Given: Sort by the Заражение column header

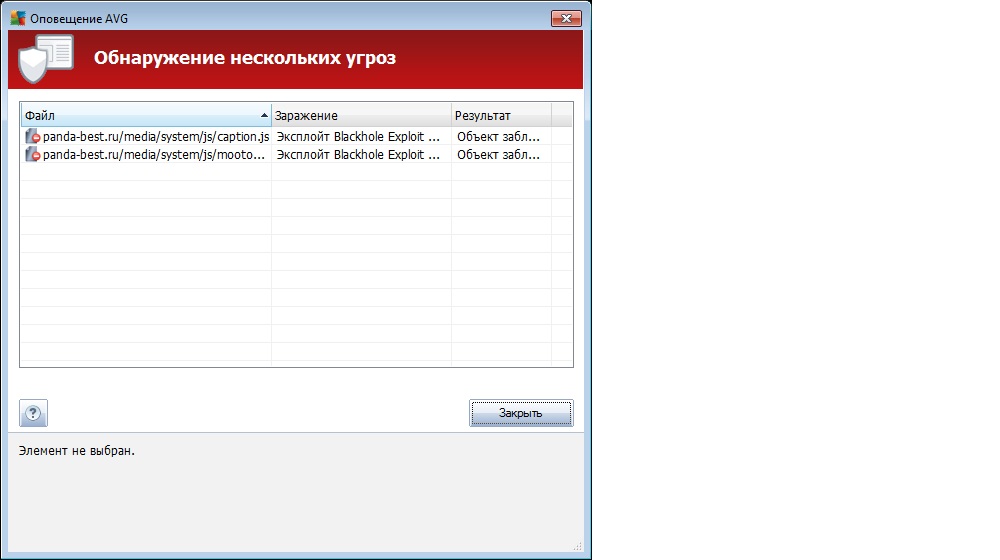Looking at the screenshot, I should (361, 115).
